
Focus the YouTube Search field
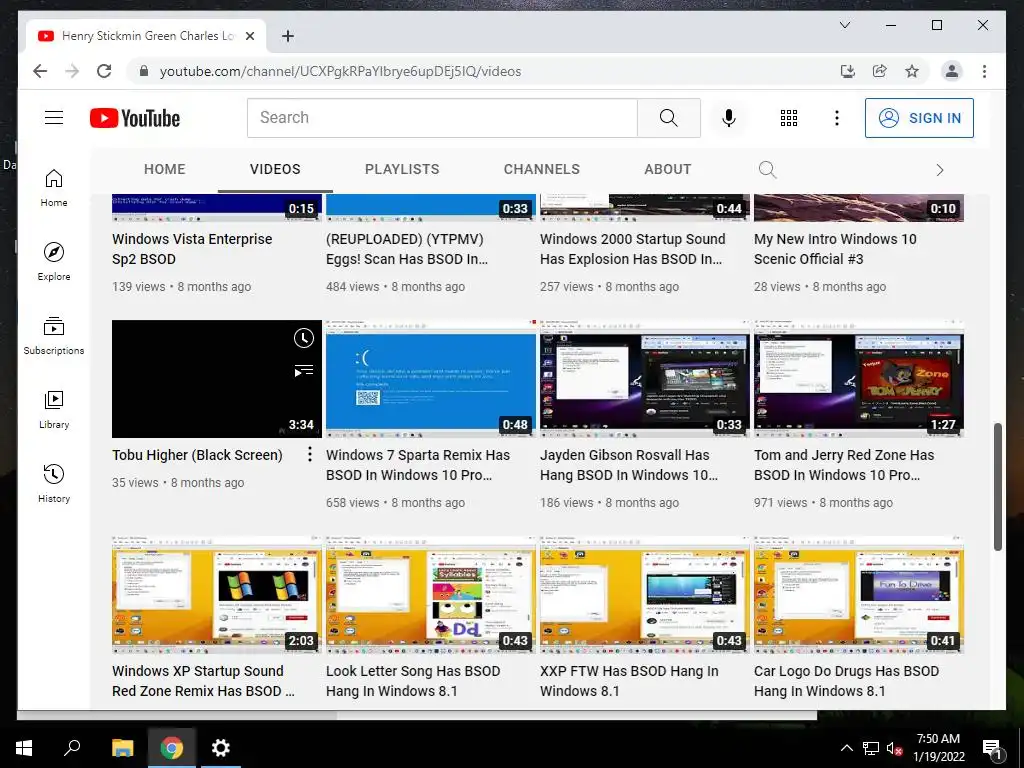(442, 118)
